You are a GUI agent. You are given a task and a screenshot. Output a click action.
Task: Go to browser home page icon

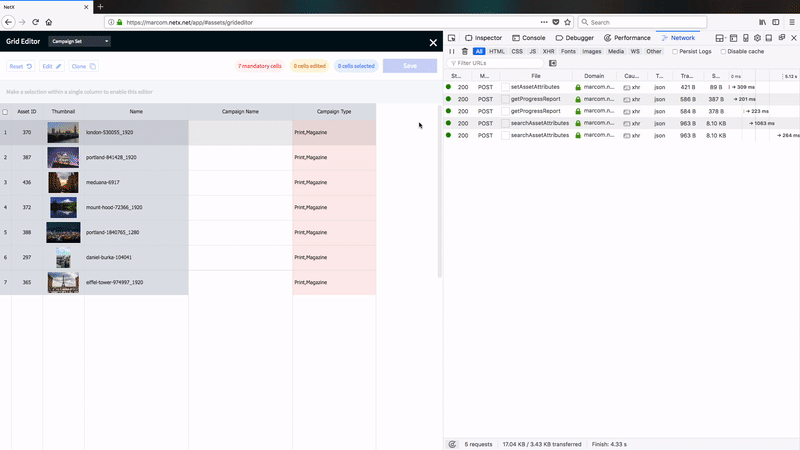coord(49,21)
